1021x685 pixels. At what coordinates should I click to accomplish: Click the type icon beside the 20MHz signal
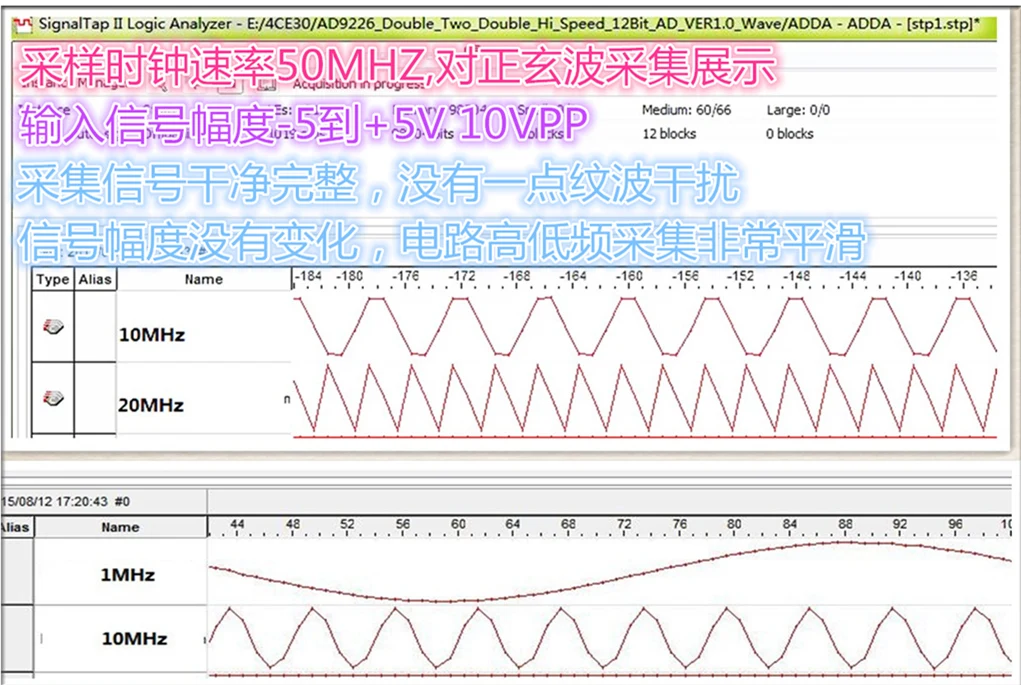(53, 398)
